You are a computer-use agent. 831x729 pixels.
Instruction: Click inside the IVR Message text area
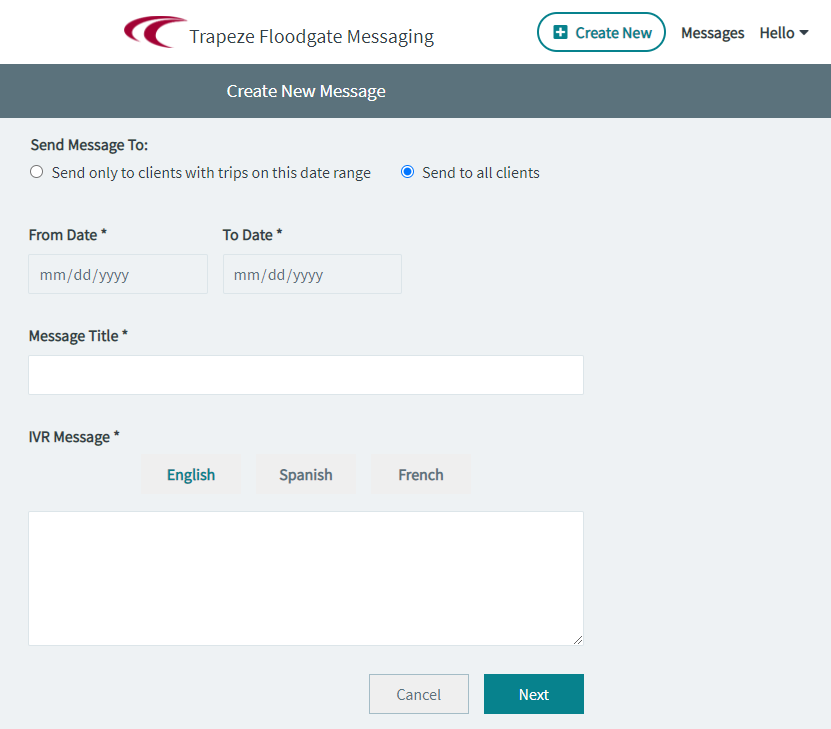click(305, 575)
